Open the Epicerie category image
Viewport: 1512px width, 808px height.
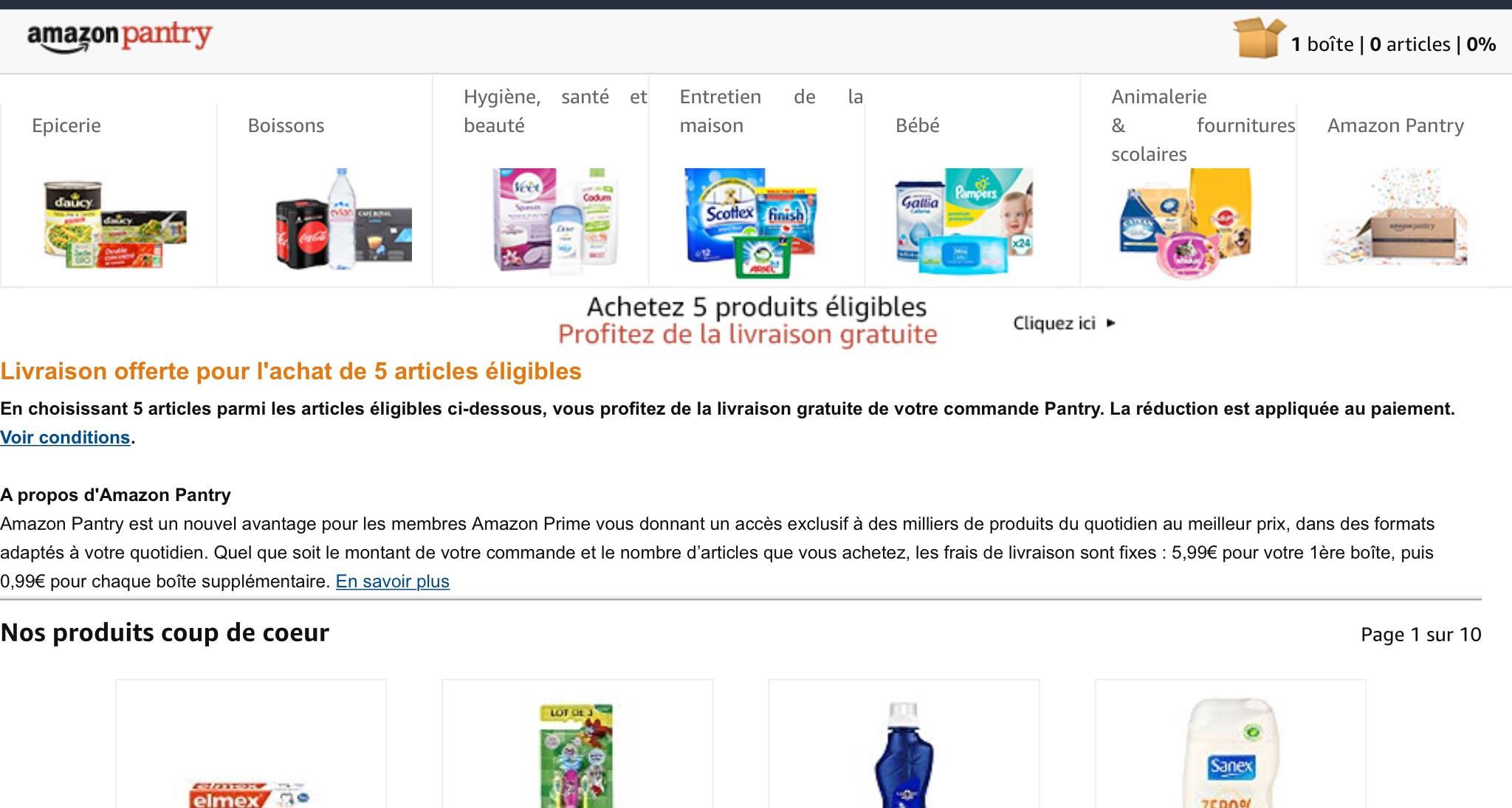[x=114, y=224]
